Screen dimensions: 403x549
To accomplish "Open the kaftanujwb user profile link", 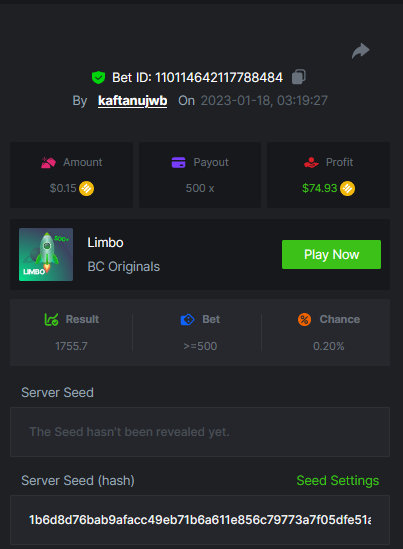I will click(132, 101).
